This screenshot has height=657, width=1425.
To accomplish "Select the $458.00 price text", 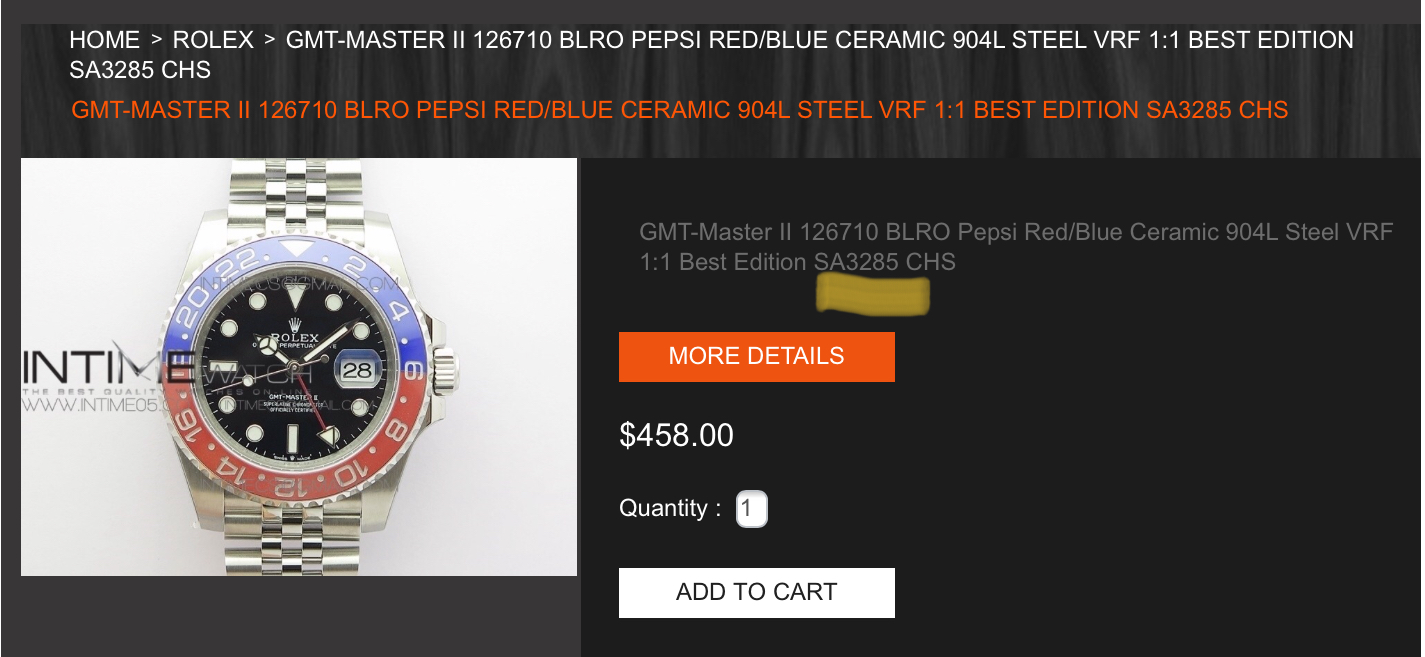I will pyautogui.click(x=676, y=435).
